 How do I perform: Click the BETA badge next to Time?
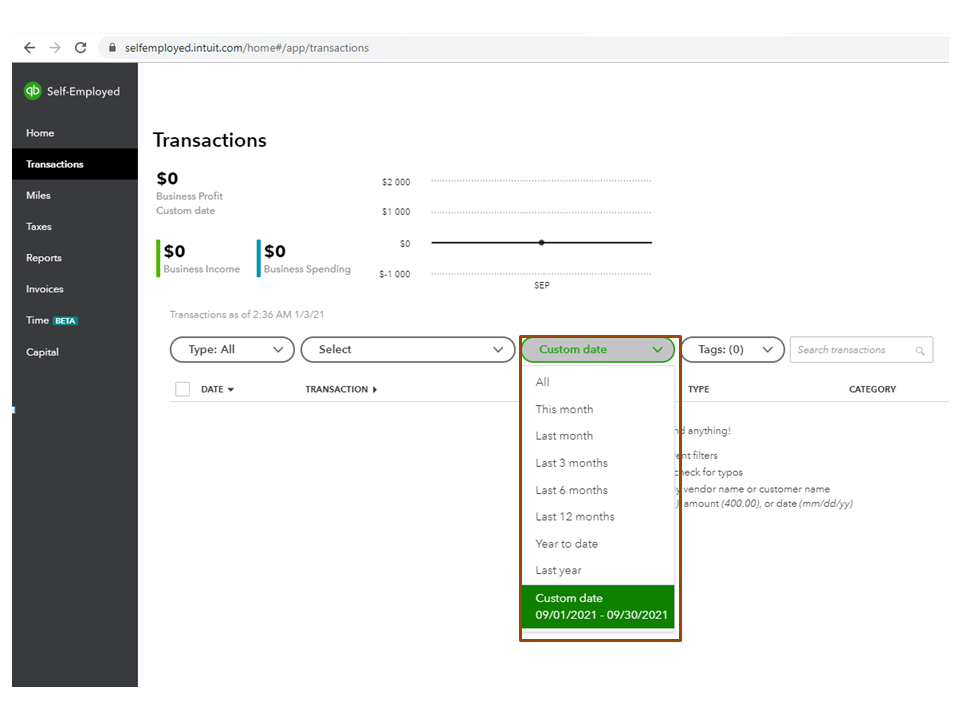pos(65,321)
